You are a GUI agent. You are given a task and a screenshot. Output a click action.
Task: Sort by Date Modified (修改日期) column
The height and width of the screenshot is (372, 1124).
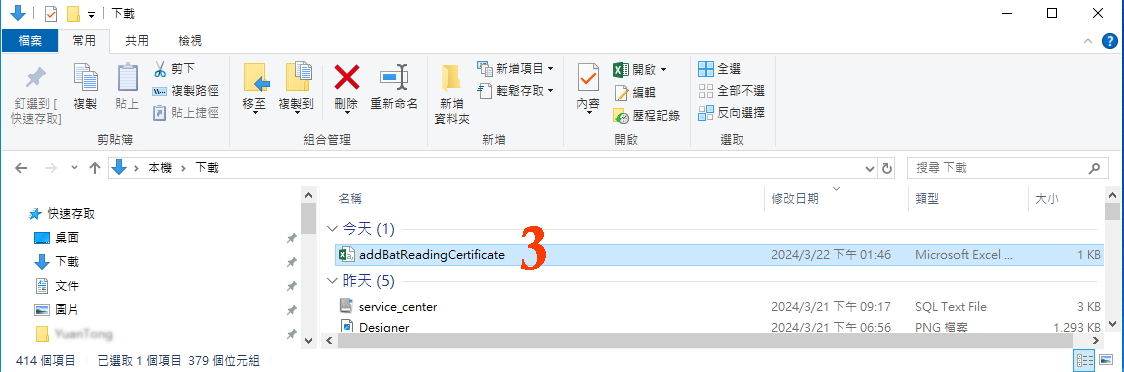tap(795, 199)
